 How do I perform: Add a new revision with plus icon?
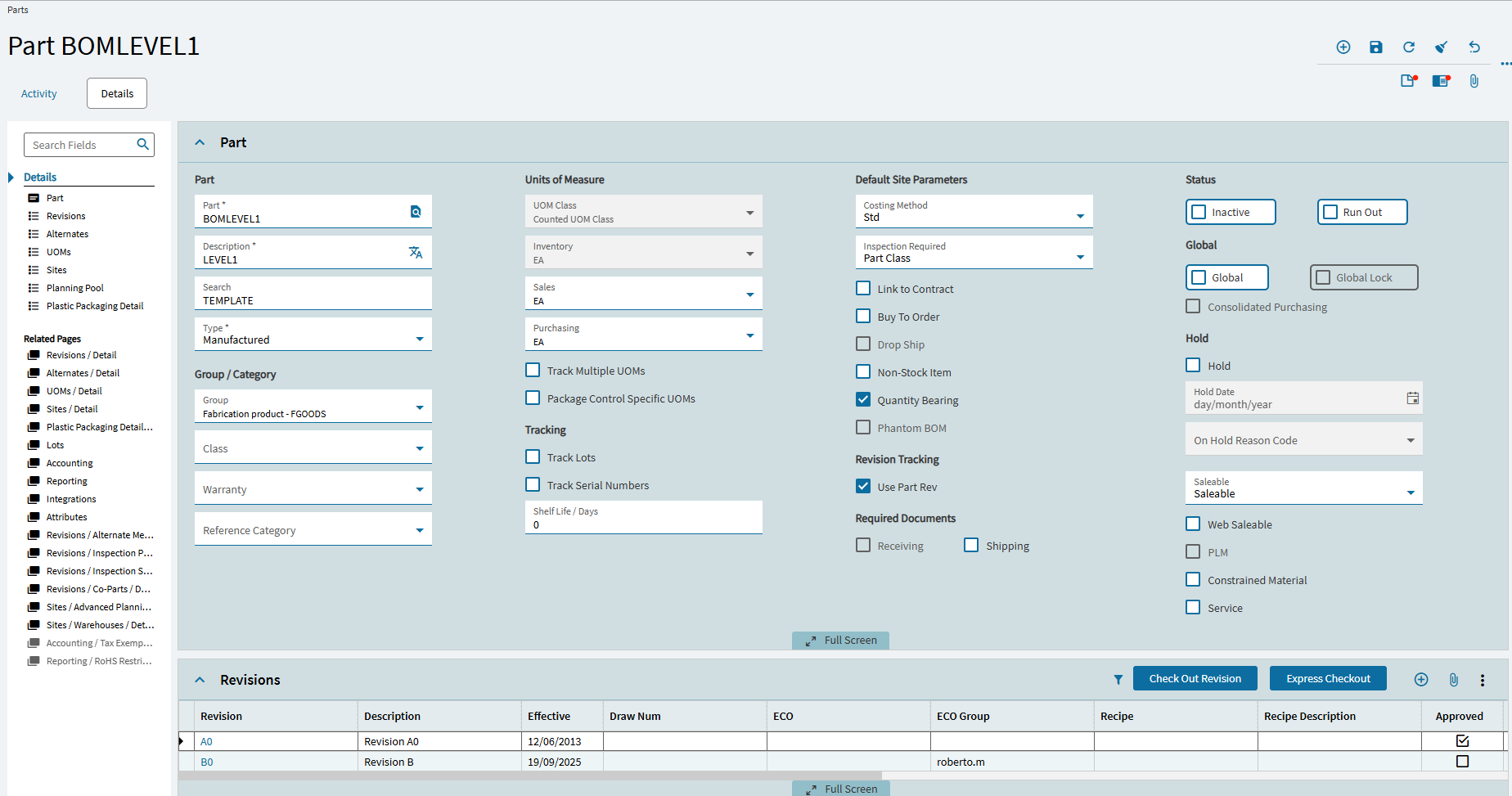point(1421,680)
